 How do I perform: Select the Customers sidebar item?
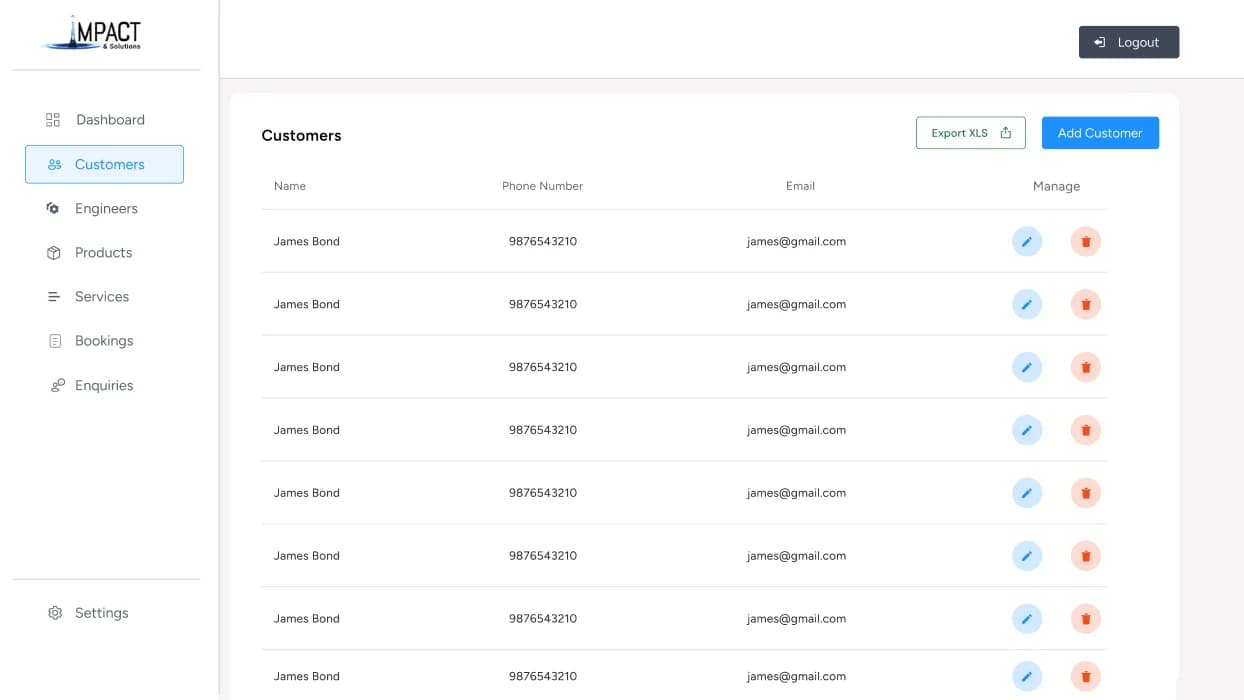pos(104,164)
